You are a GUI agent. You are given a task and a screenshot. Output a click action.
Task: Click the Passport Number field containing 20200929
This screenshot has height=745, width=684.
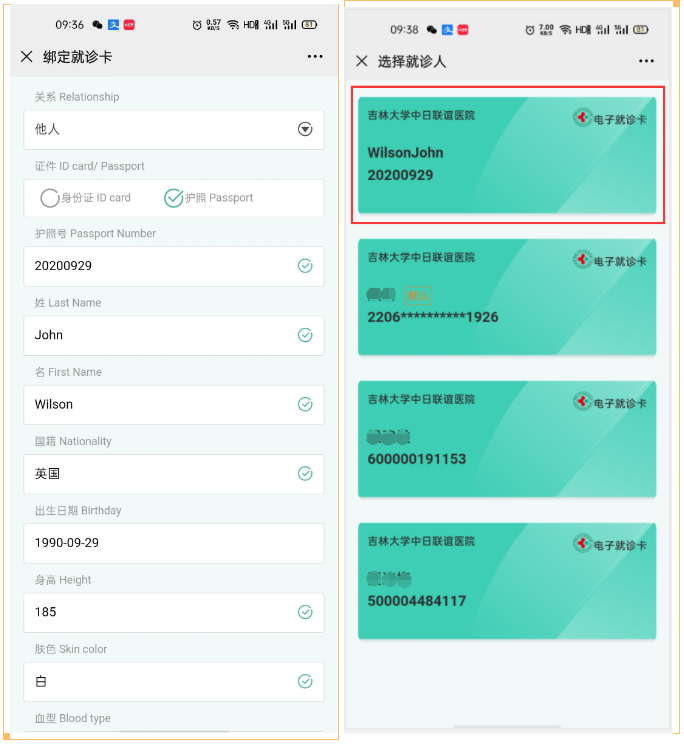coord(160,266)
